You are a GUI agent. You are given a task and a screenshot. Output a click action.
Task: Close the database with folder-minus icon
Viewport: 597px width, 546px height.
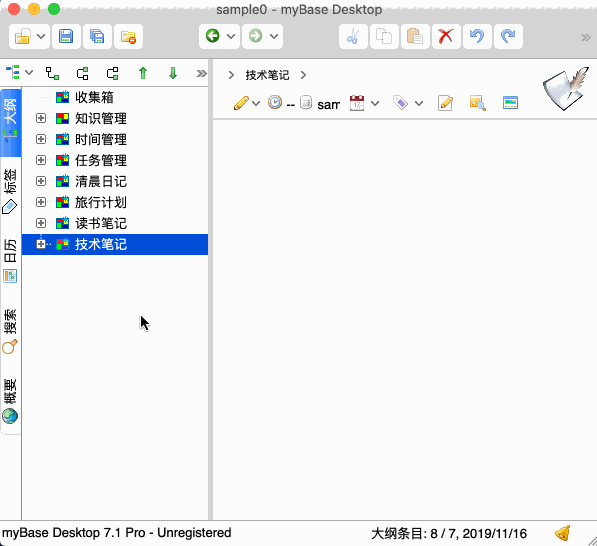pos(128,37)
